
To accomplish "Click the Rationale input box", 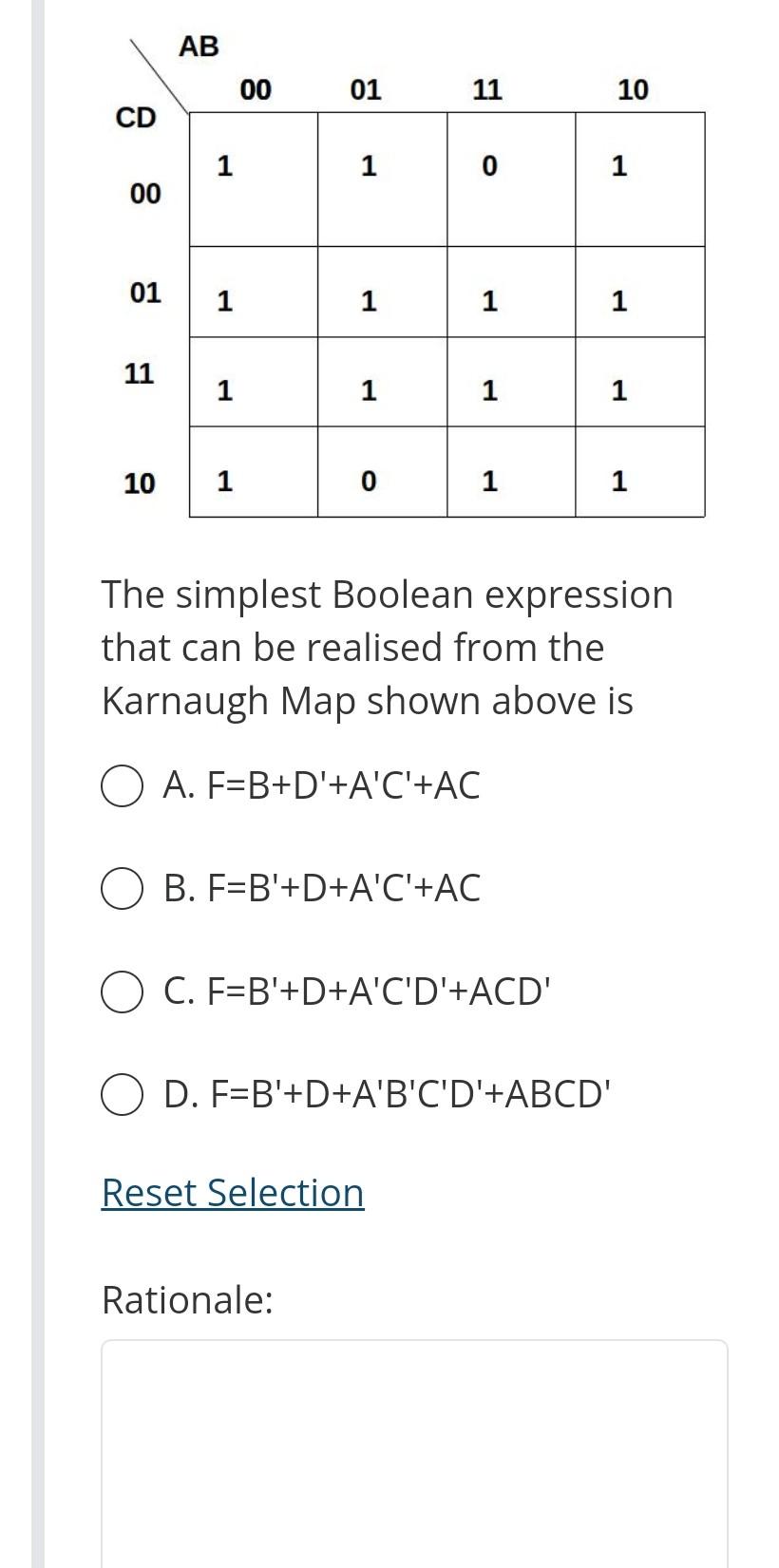I will tap(413, 1444).
